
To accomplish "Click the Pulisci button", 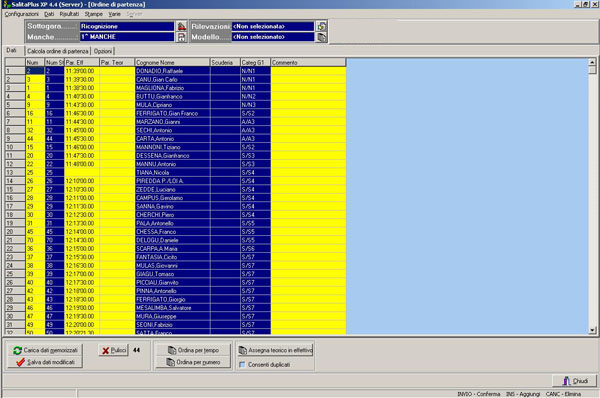I will pos(113,350).
